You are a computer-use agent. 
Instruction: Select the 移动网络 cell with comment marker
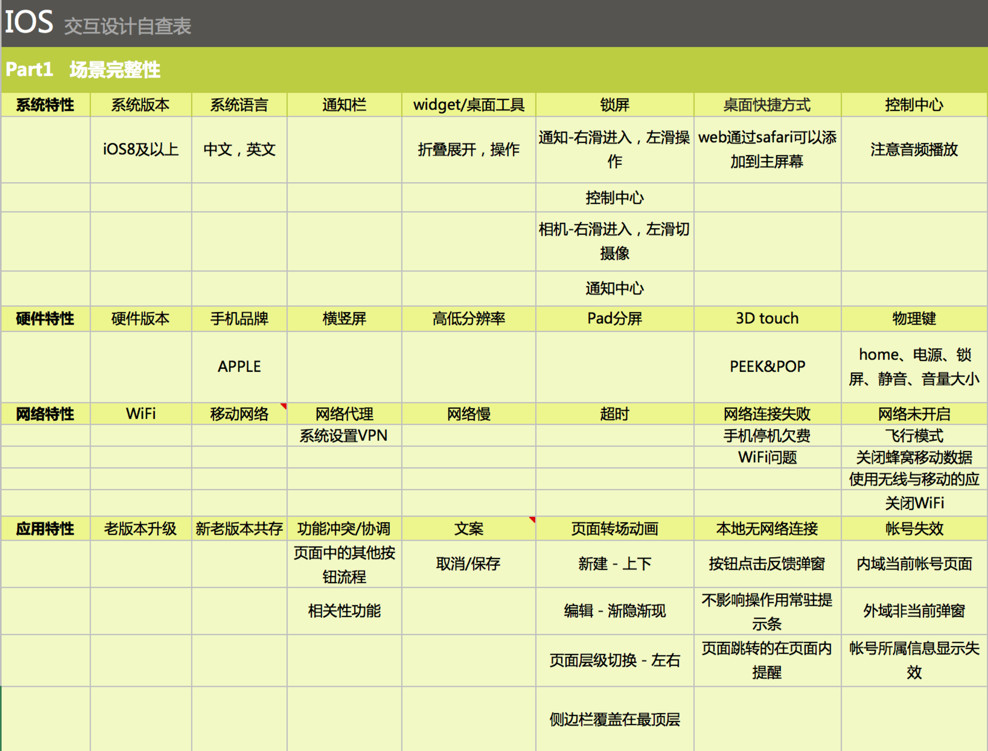[239, 414]
